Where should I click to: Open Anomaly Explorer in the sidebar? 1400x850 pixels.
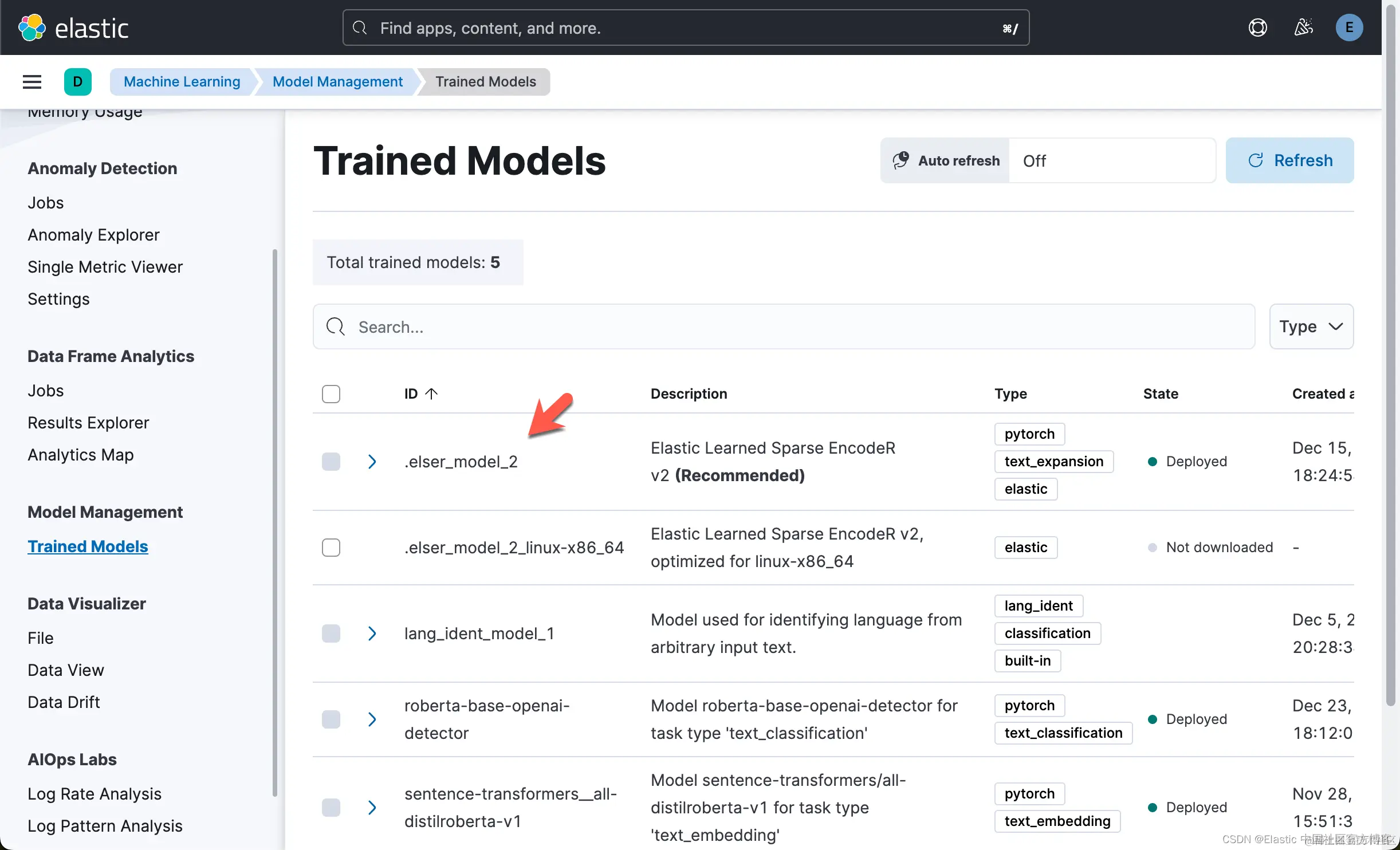click(x=93, y=235)
